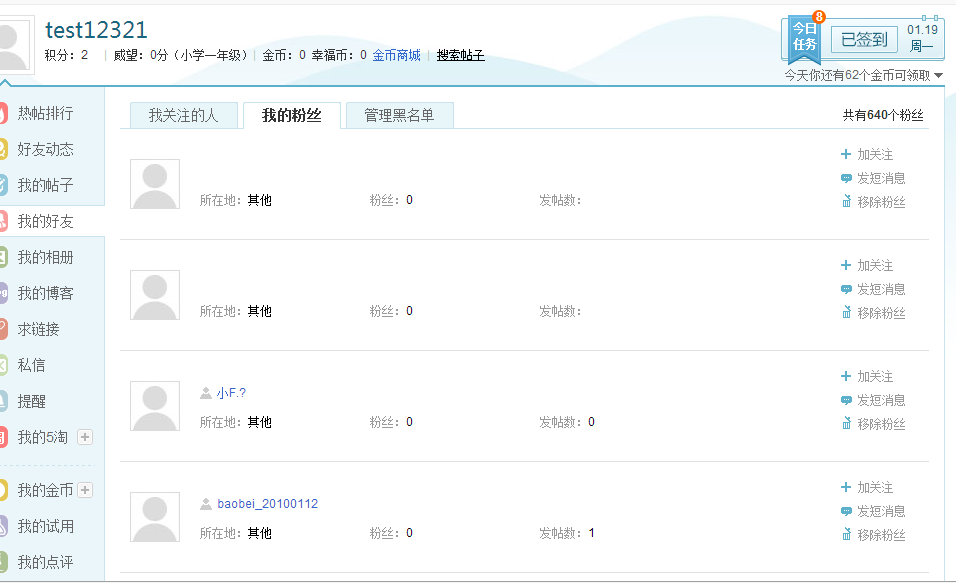
Task: Click test12321 username heading
Action: [x=96, y=30]
